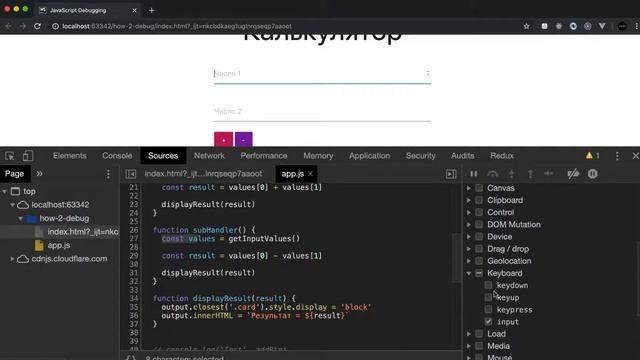Select the Page navigator tab

14,174
